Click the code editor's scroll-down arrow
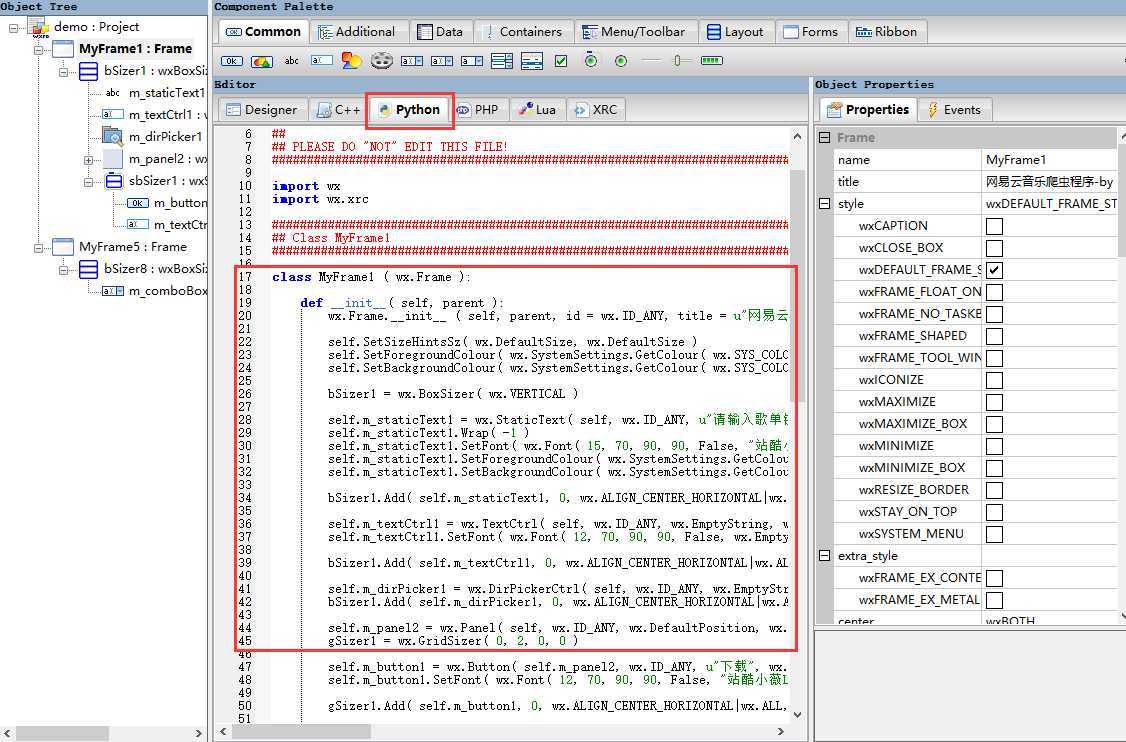Screen dimensions: 1126x742 pyautogui.click(x=796, y=714)
